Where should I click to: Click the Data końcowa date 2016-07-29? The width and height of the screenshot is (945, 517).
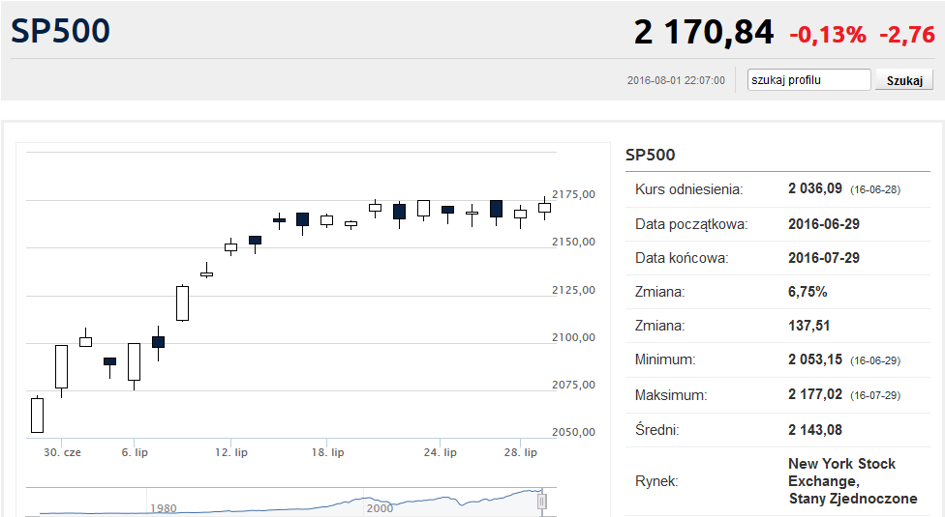pos(824,258)
